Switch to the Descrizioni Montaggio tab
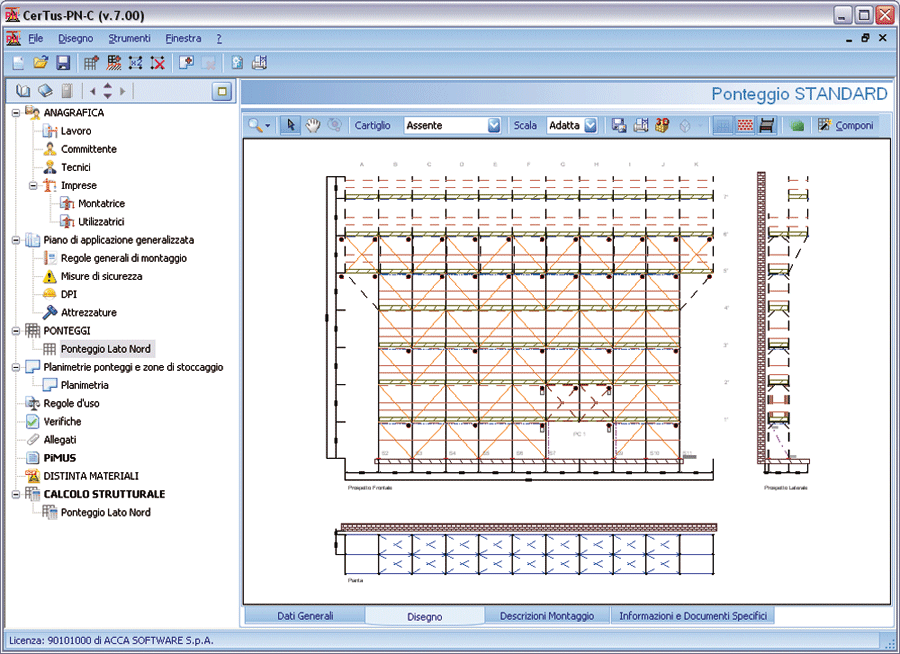900x654 pixels. (547, 615)
